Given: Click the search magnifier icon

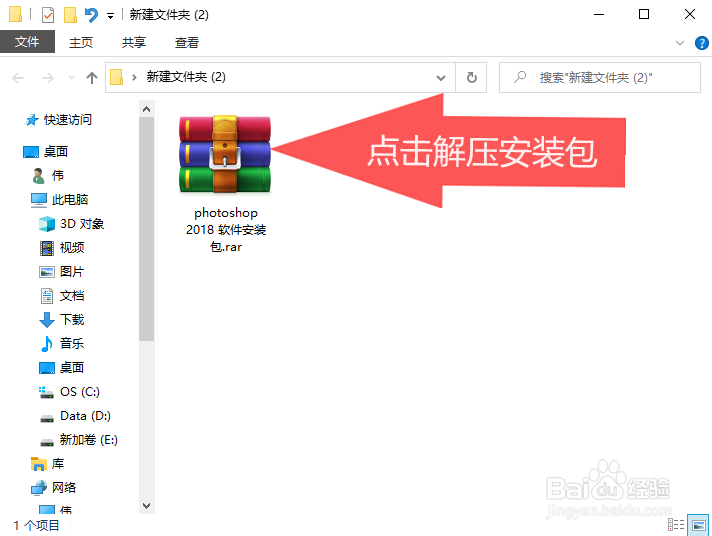Looking at the screenshot, I should coord(520,77).
